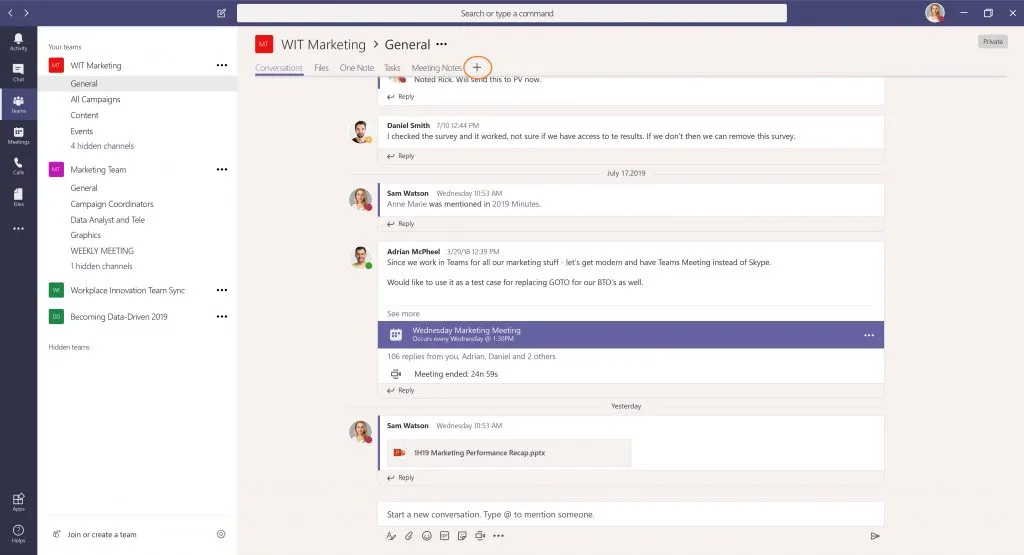Click the new chat compose icon

(221, 13)
